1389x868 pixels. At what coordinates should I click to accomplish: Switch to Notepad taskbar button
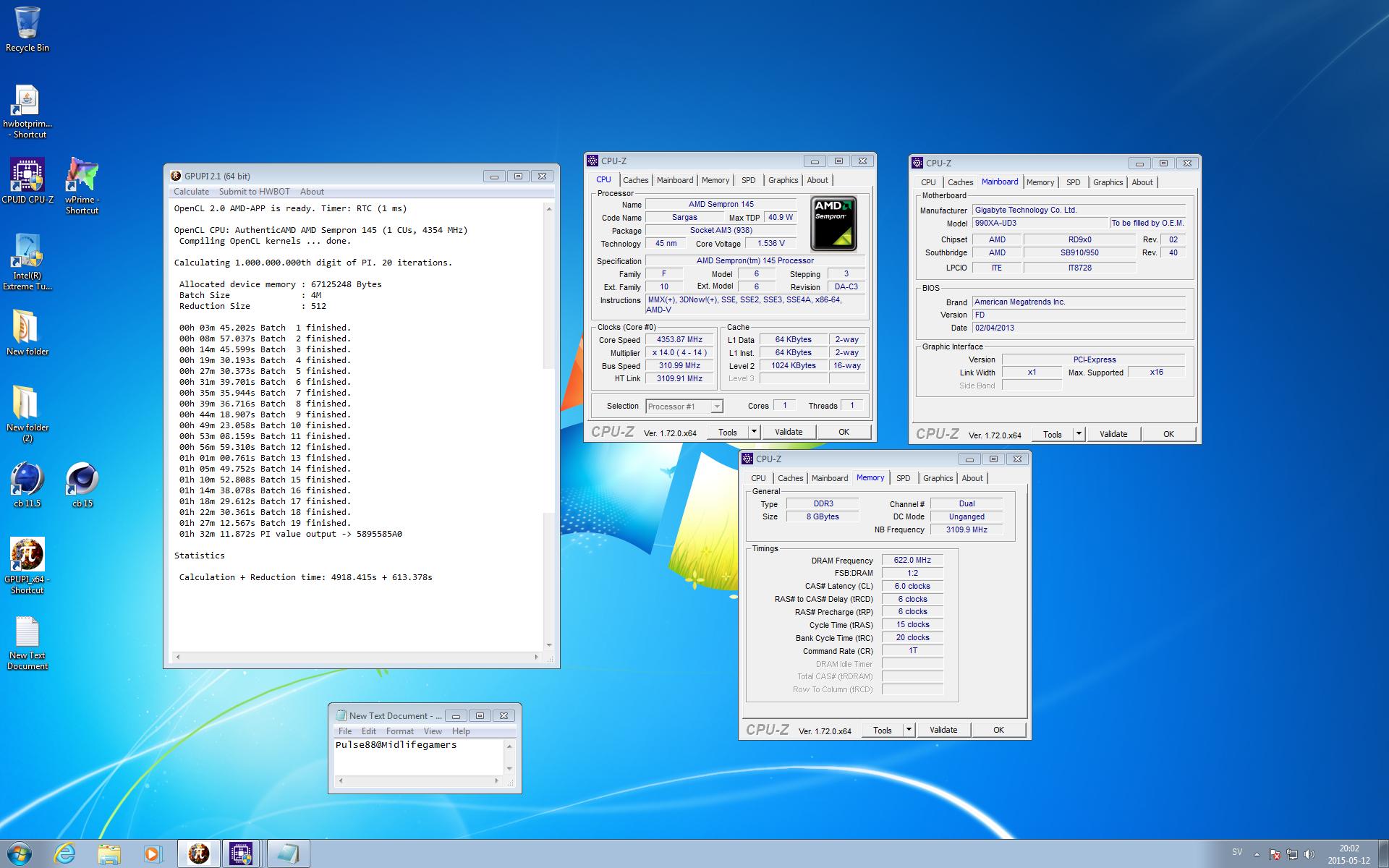click(288, 854)
